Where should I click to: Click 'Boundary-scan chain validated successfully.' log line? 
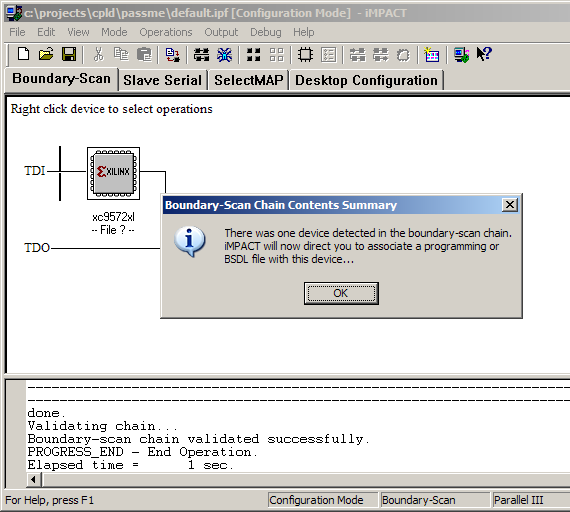click(x=198, y=439)
